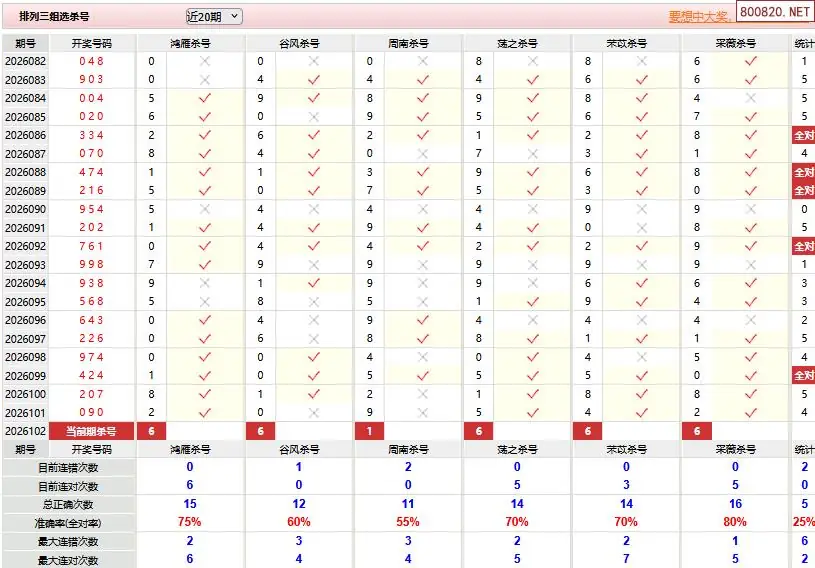Click 芣苡杀号 checkmark in row 2026089
This screenshot has width=815, height=568.
[642, 190]
